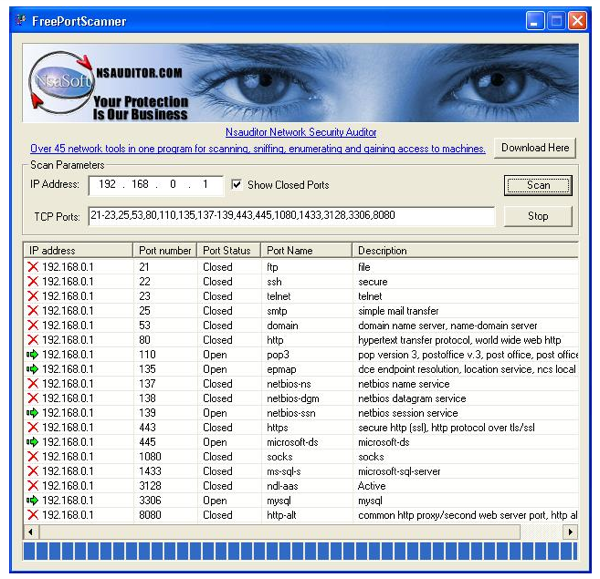Click the Download Here button
Screen dimensions: 600x579
click(x=535, y=148)
